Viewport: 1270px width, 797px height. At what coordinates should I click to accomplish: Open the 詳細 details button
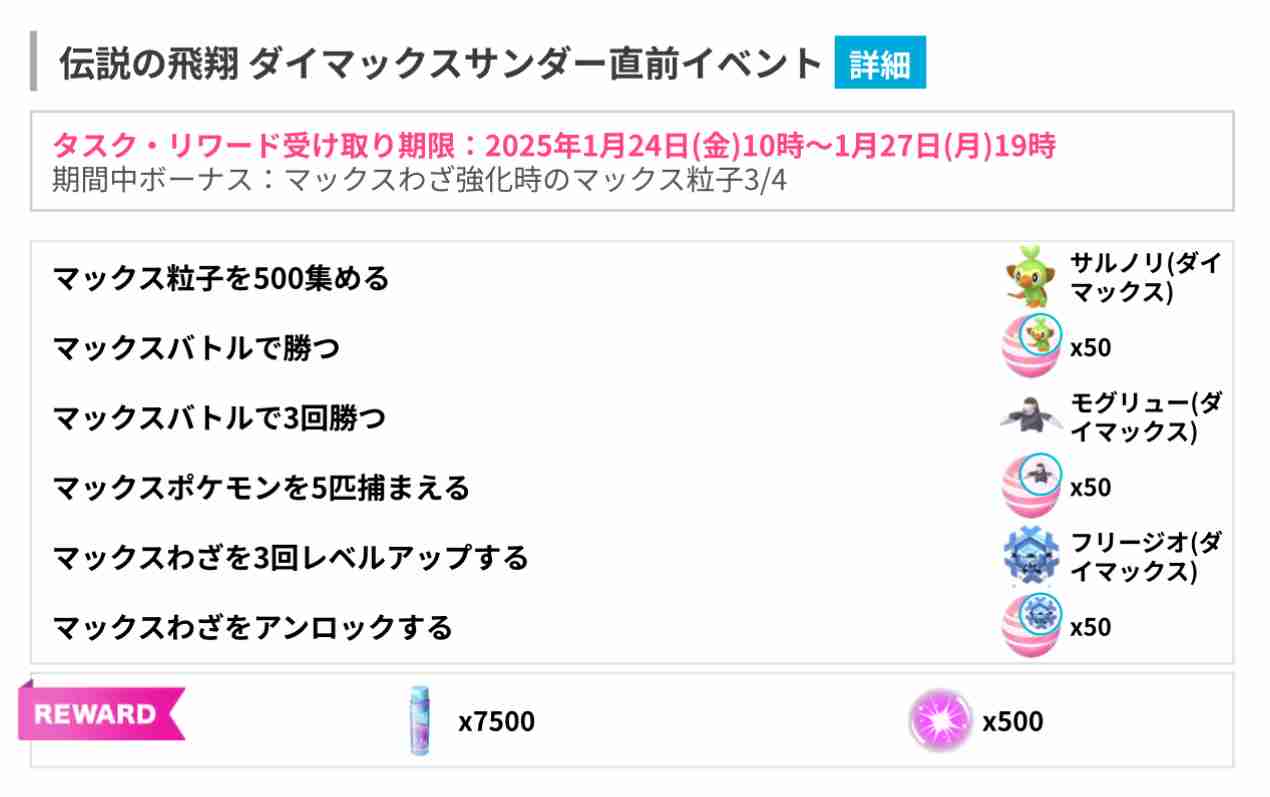[x=880, y=64]
